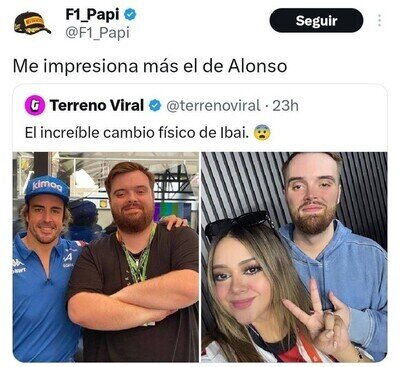Viewport: 400px width, 367px height.
Task: Click the Kimoa logo on the blue cap
Action: (x=47, y=185)
